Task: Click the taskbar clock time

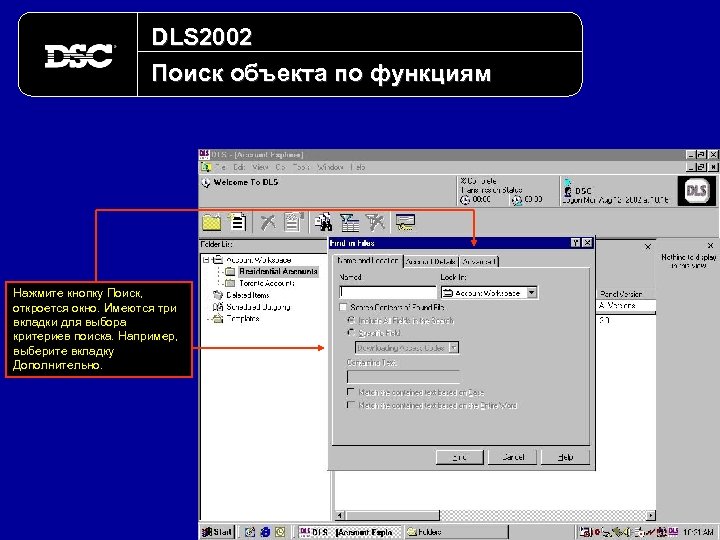Action: (698, 532)
